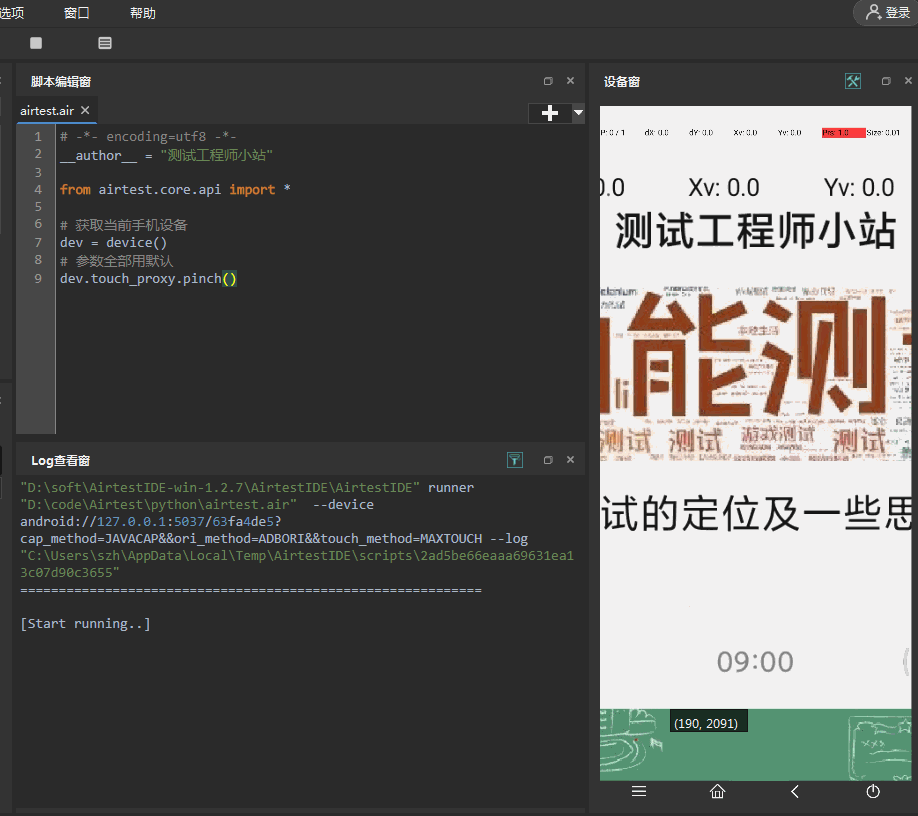Image resolution: width=918 pixels, height=816 pixels.
Task: Click the 登录 login button
Action: pyautogui.click(x=888, y=12)
